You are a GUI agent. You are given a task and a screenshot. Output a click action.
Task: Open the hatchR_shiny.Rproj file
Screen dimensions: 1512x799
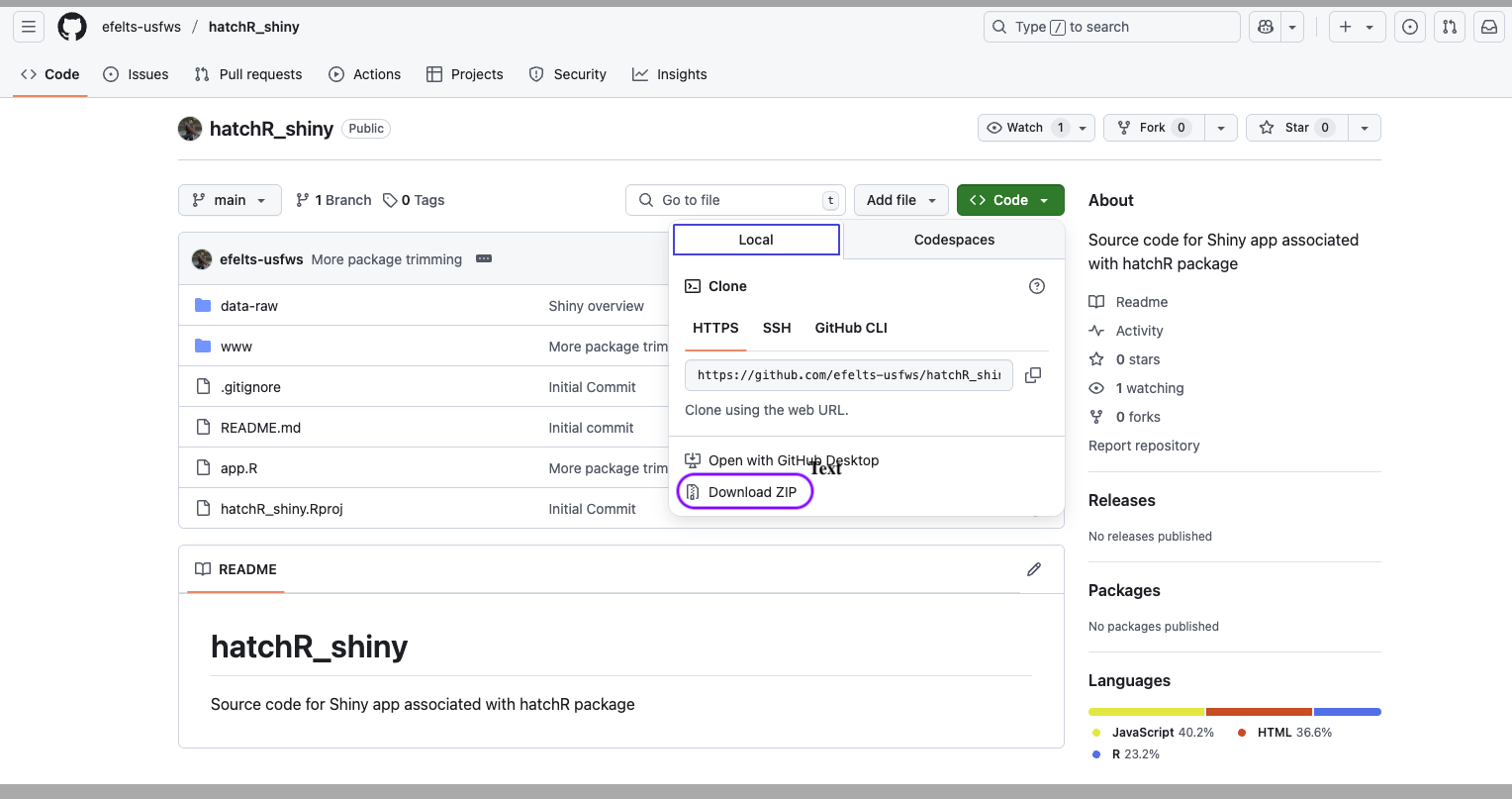[282, 509]
